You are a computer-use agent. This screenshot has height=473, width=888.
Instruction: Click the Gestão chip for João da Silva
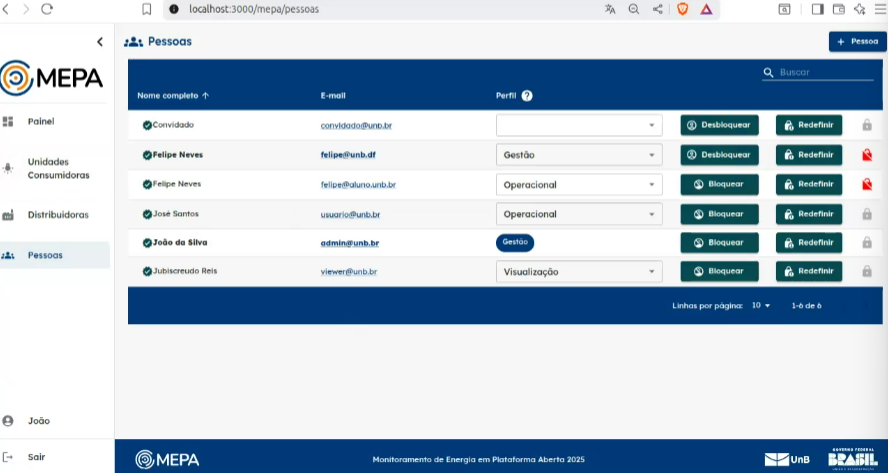[x=515, y=242]
